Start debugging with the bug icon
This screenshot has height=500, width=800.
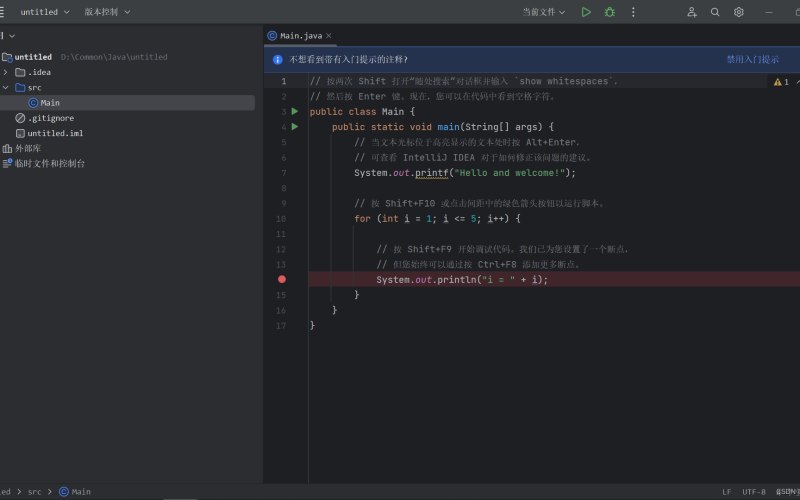tap(609, 12)
